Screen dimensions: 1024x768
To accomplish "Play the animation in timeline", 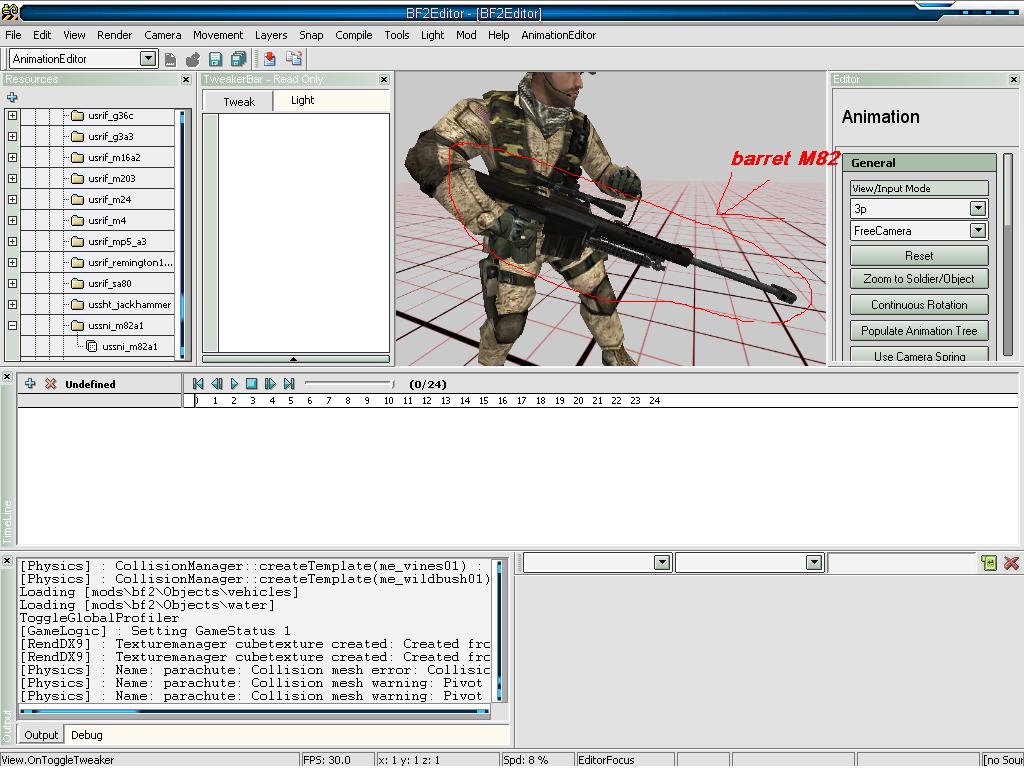I will click(x=234, y=384).
